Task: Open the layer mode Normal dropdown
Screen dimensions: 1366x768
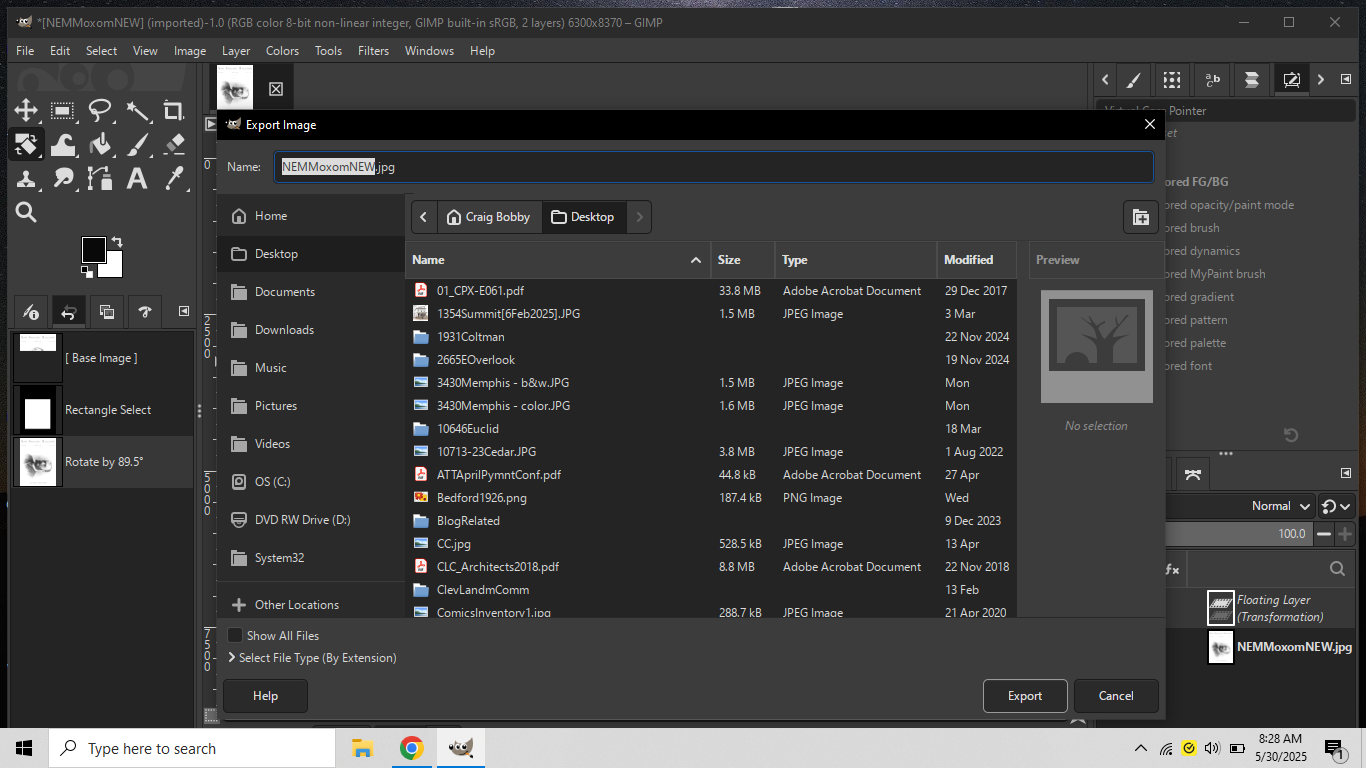Action: 1280,506
